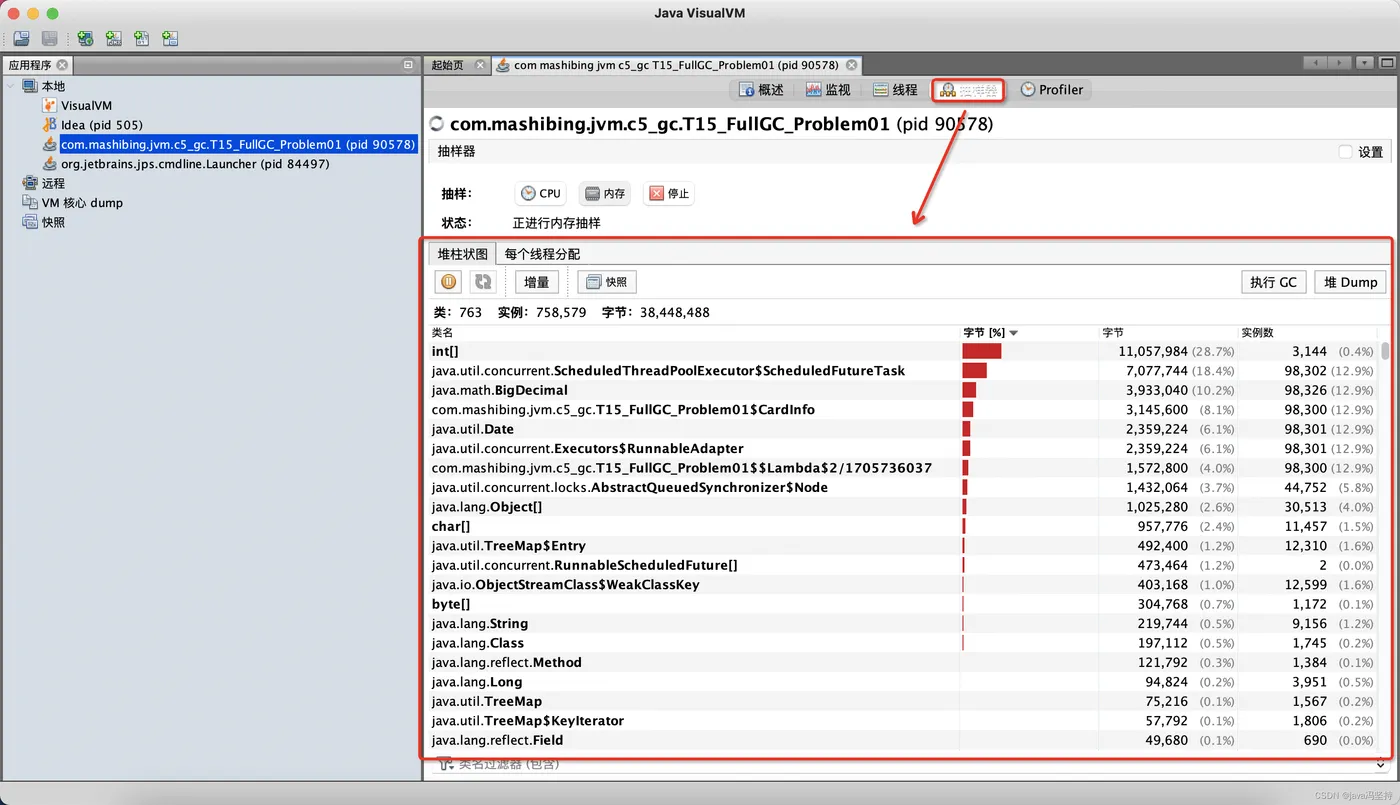Click the 执行 GC button
The width and height of the screenshot is (1400, 805).
click(1273, 282)
